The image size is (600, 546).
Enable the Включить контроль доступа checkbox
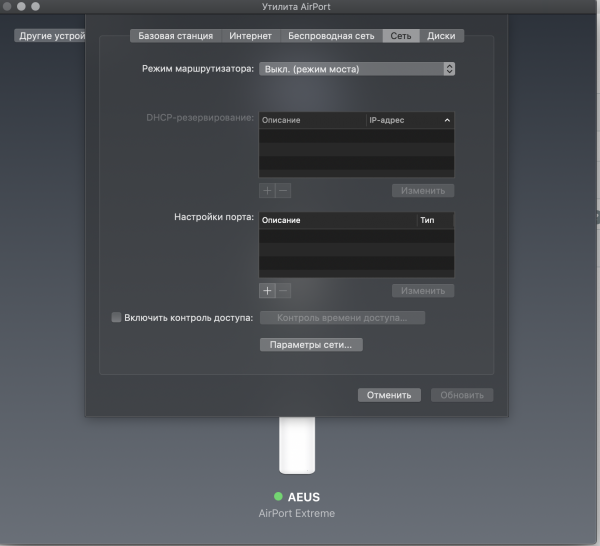(116, 317)
